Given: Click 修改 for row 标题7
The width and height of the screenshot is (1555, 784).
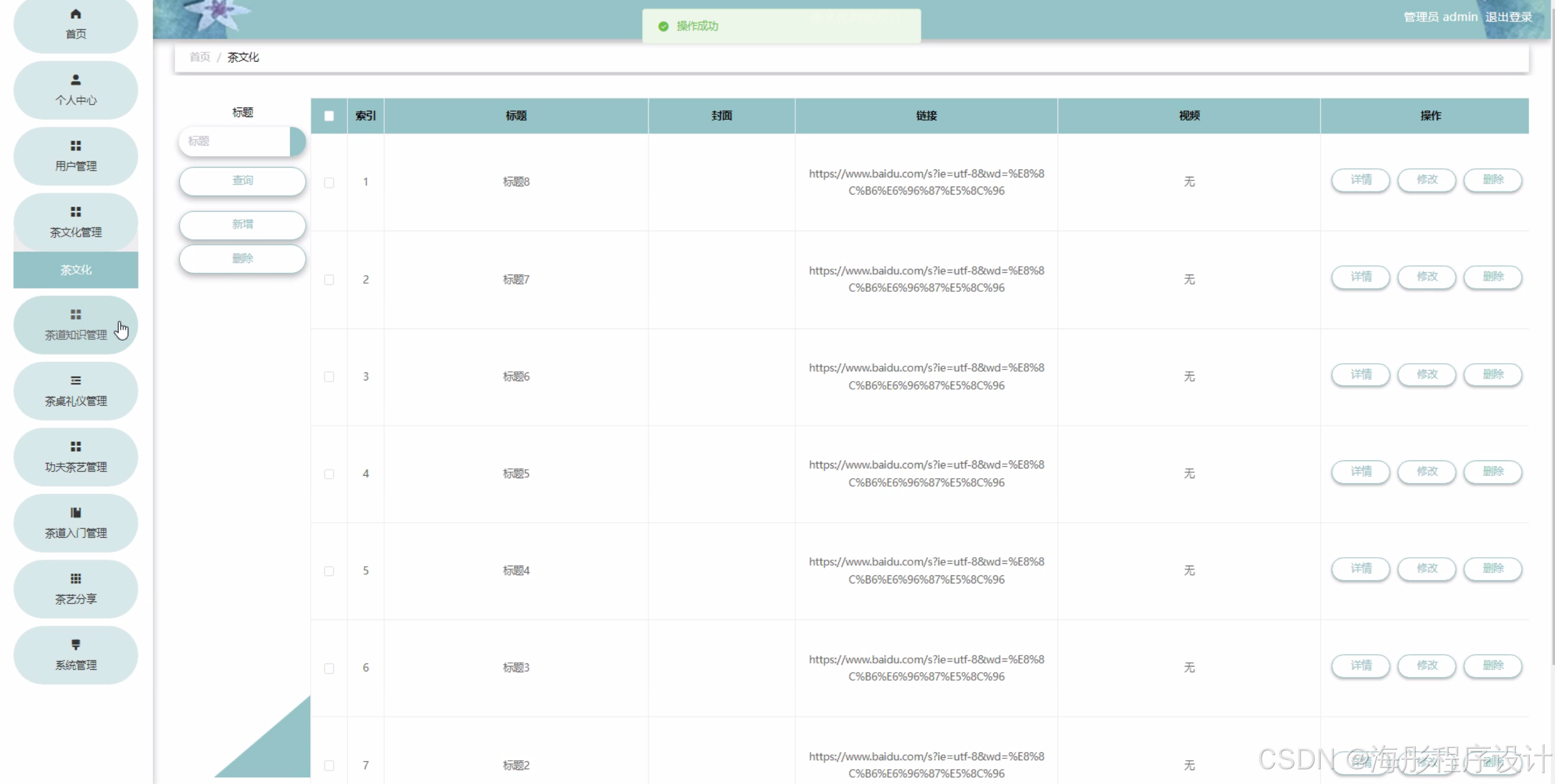Looking at the screenshot, I should point(1427,277).
